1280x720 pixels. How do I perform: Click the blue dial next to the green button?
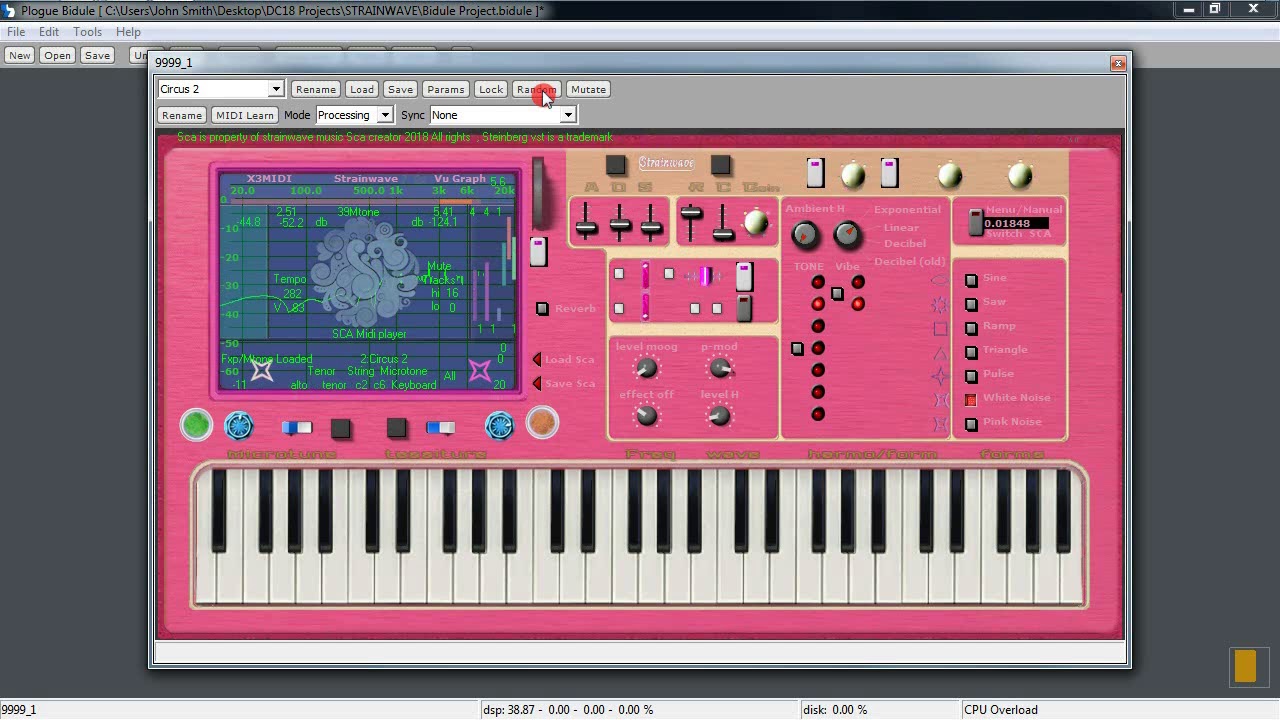pos(239,426)
